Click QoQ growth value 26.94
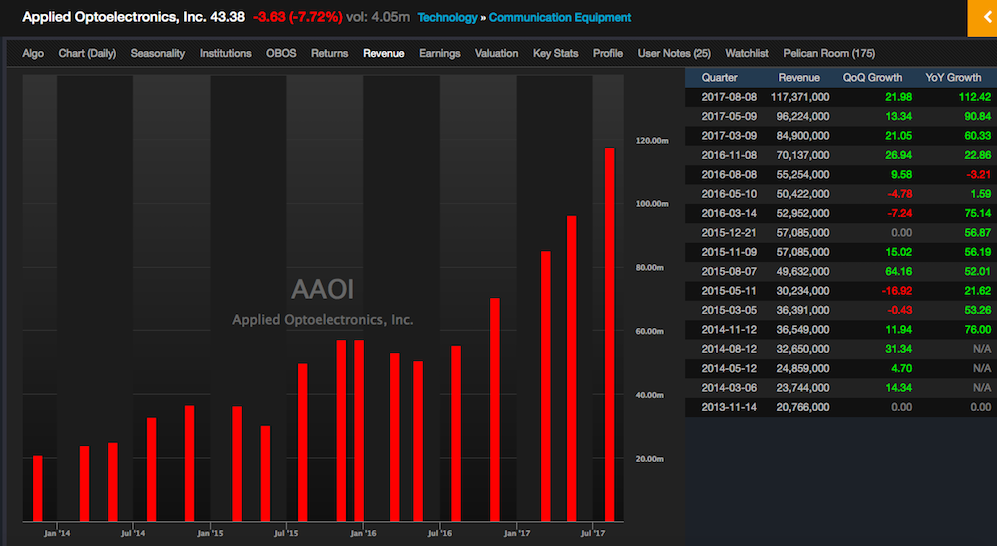997x546 pixels. [x=898, y=155]
